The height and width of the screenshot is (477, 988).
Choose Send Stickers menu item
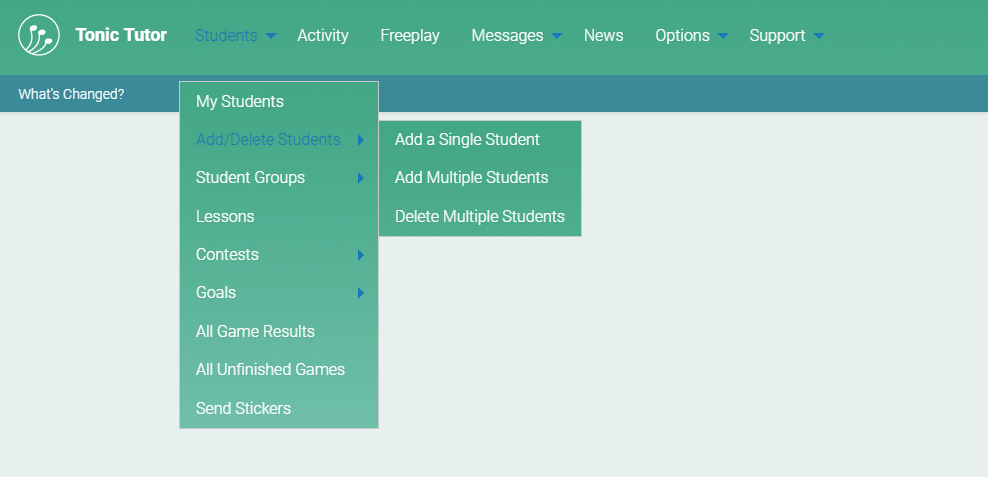point(243,408)
